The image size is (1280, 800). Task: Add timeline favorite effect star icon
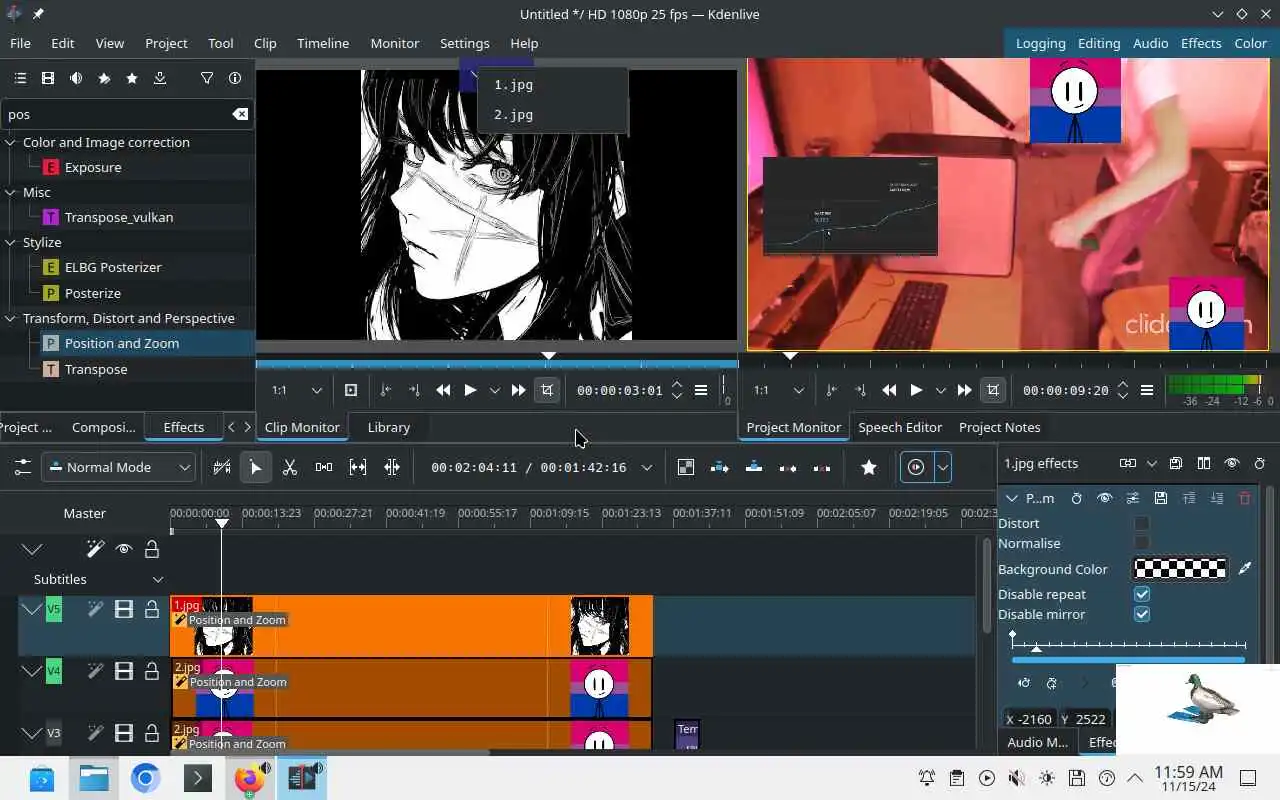869,467
